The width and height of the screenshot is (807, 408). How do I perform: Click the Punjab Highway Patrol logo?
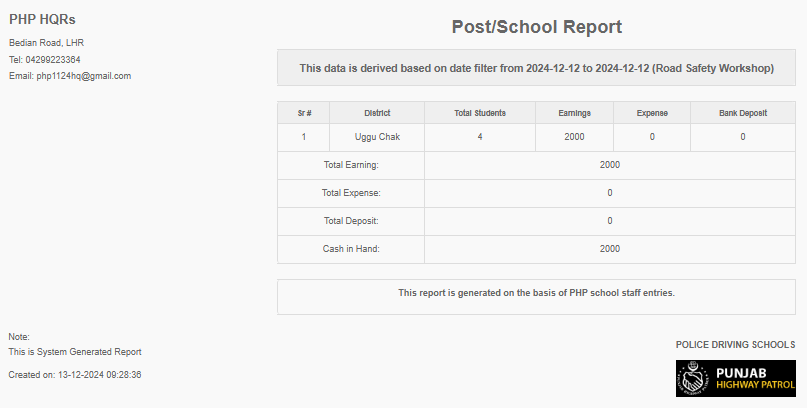point(735,379)
